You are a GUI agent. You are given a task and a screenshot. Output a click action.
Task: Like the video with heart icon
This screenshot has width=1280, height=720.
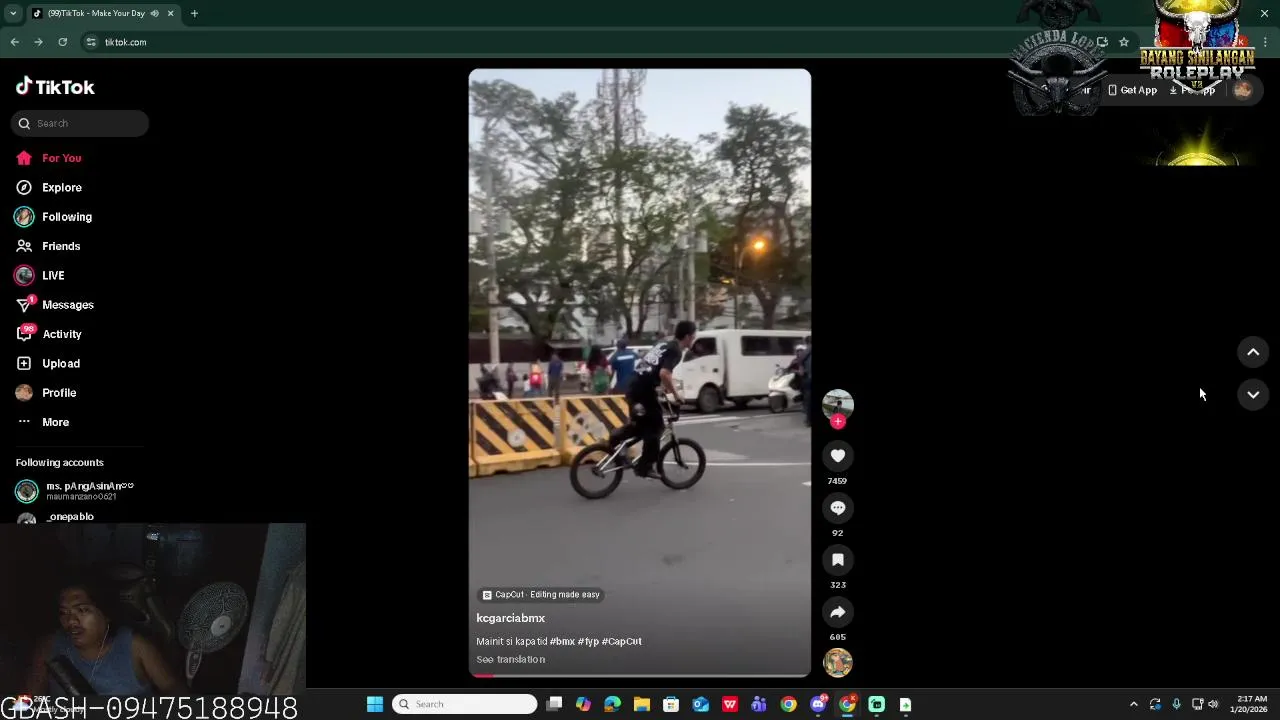point(838,456)
